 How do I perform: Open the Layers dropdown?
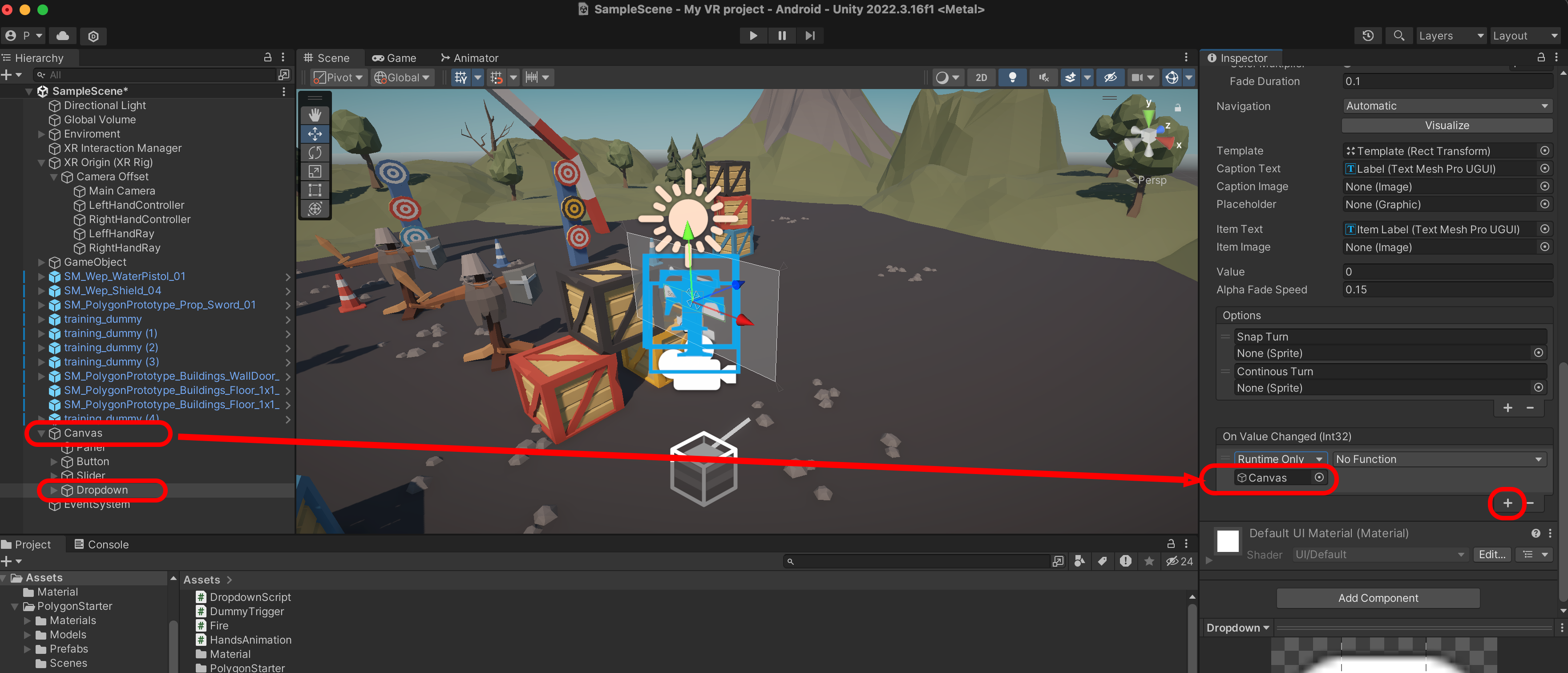coord(1451,35)
